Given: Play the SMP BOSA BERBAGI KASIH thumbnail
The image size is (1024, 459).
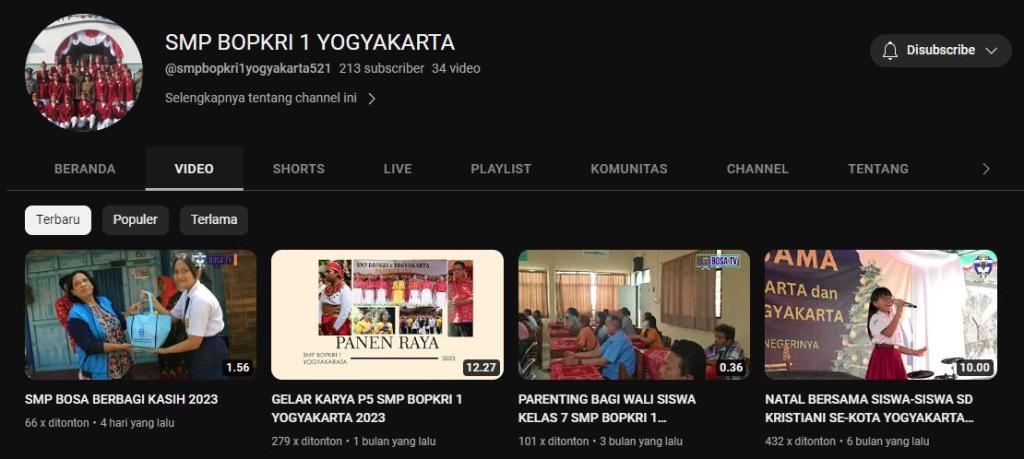Looking at the screenshot, I should tap(140, 315).
